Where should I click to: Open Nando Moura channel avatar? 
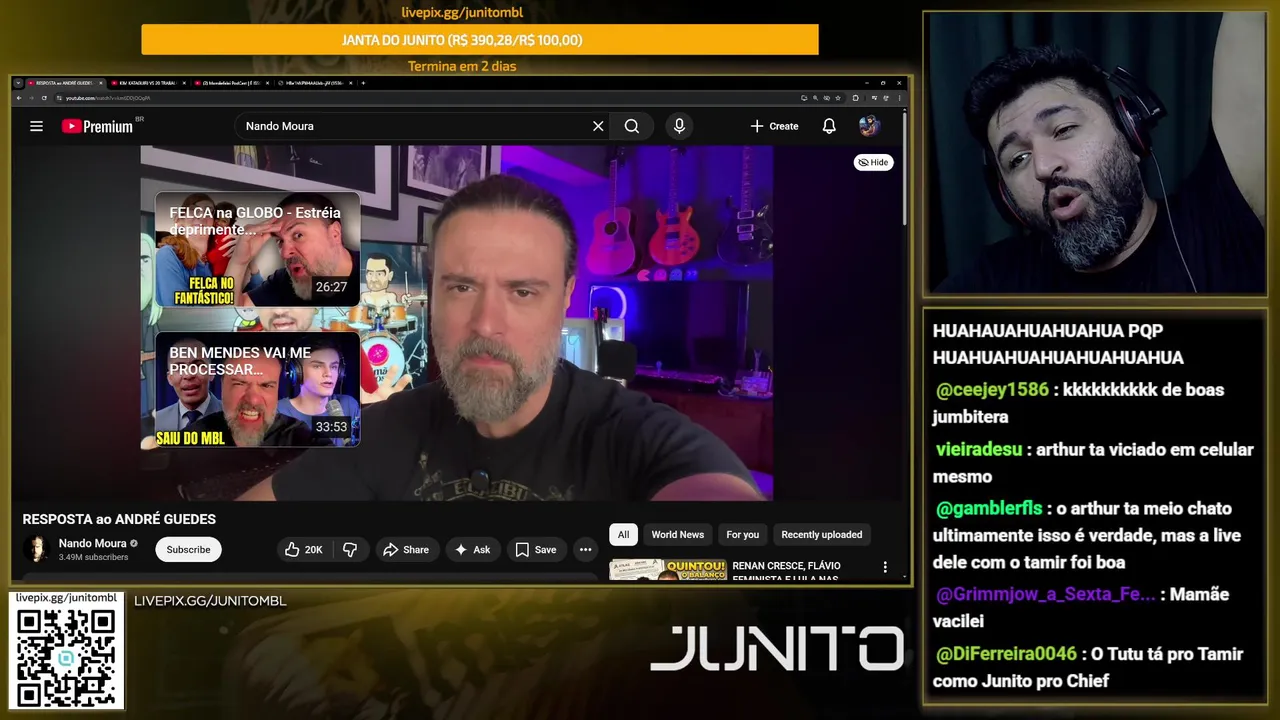tap(38, 549)
